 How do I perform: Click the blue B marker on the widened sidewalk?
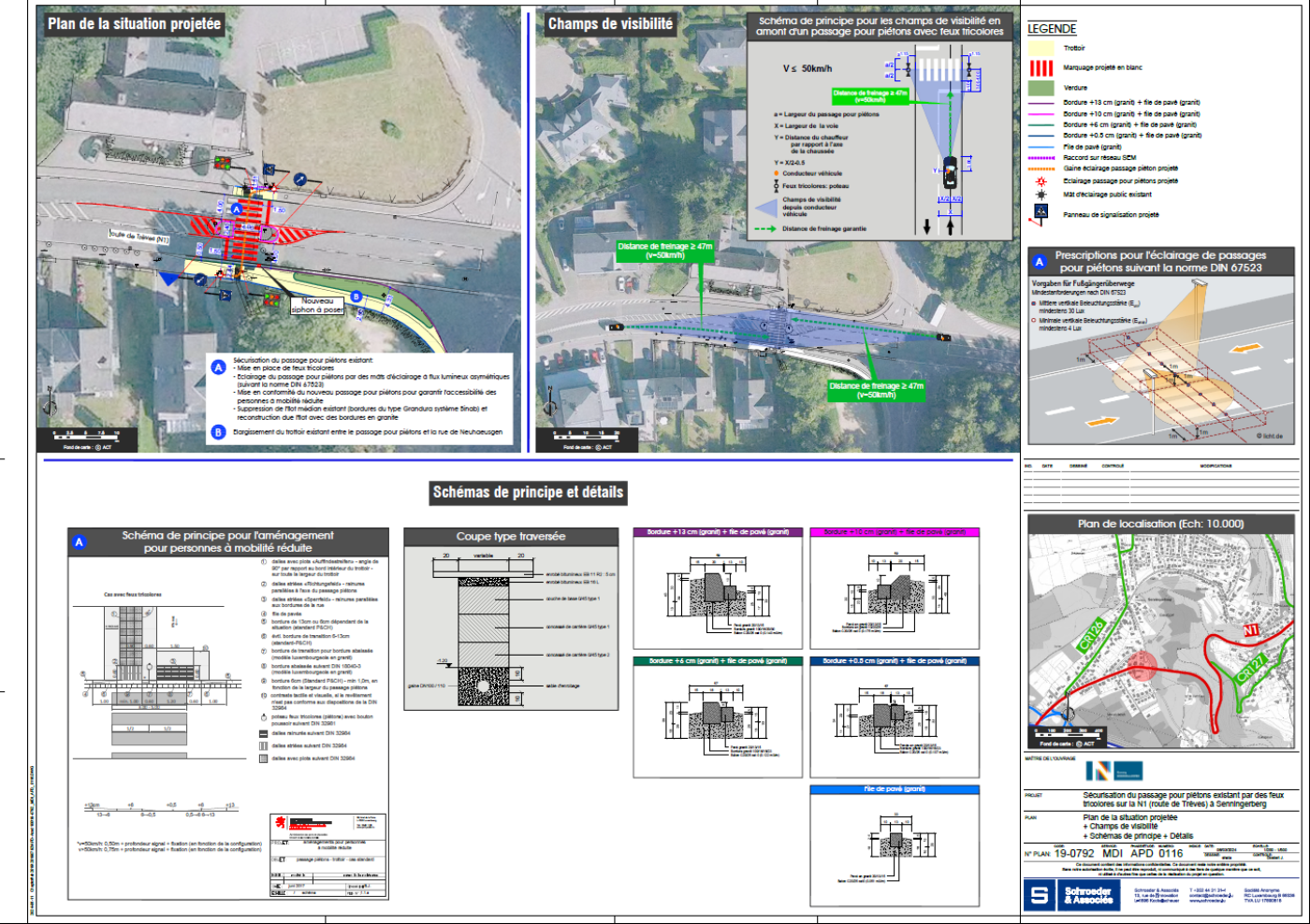tap(357, 296)
